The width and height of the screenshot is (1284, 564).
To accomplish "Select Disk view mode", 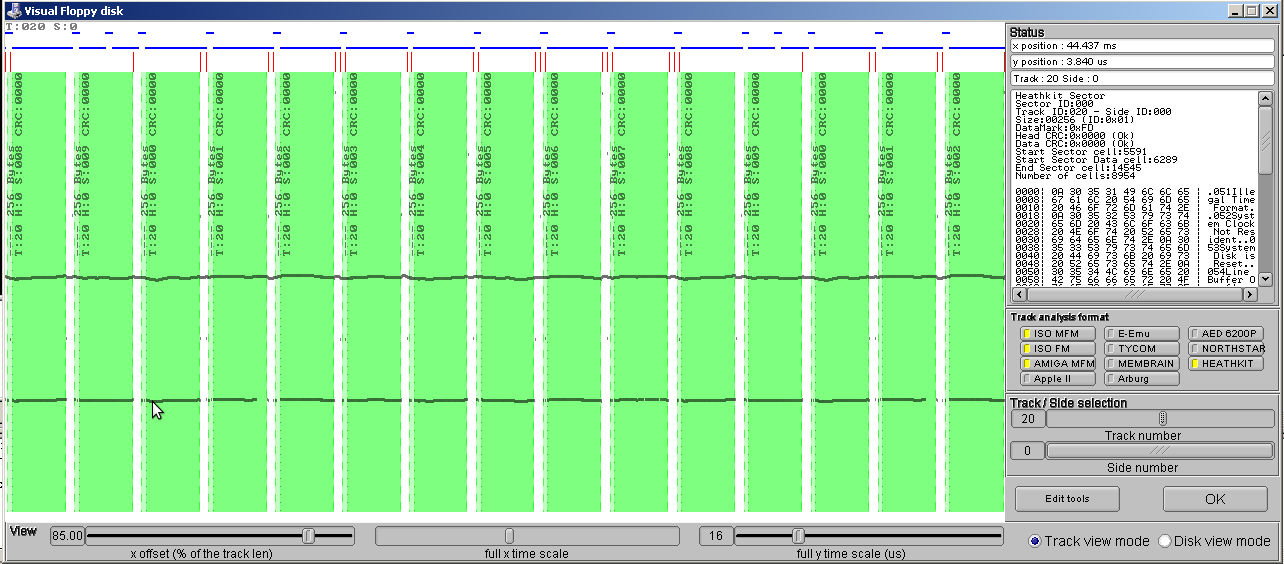I will click(1214, 541).
